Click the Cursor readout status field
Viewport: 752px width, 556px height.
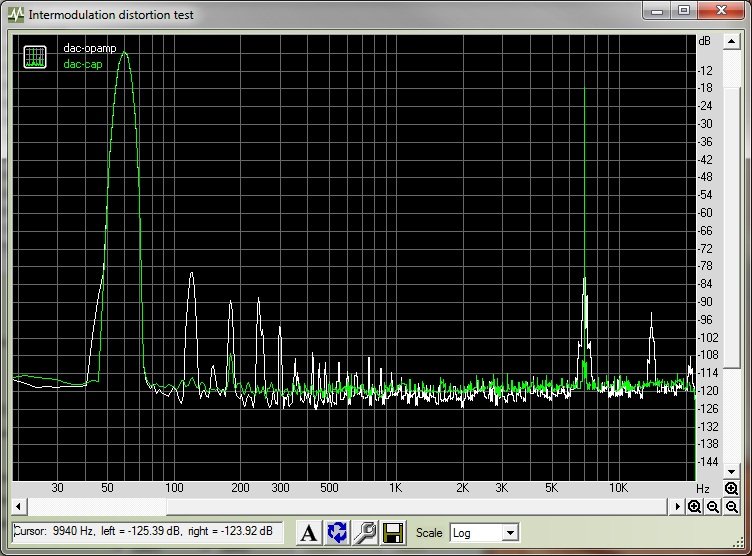(x=148, y=532)
